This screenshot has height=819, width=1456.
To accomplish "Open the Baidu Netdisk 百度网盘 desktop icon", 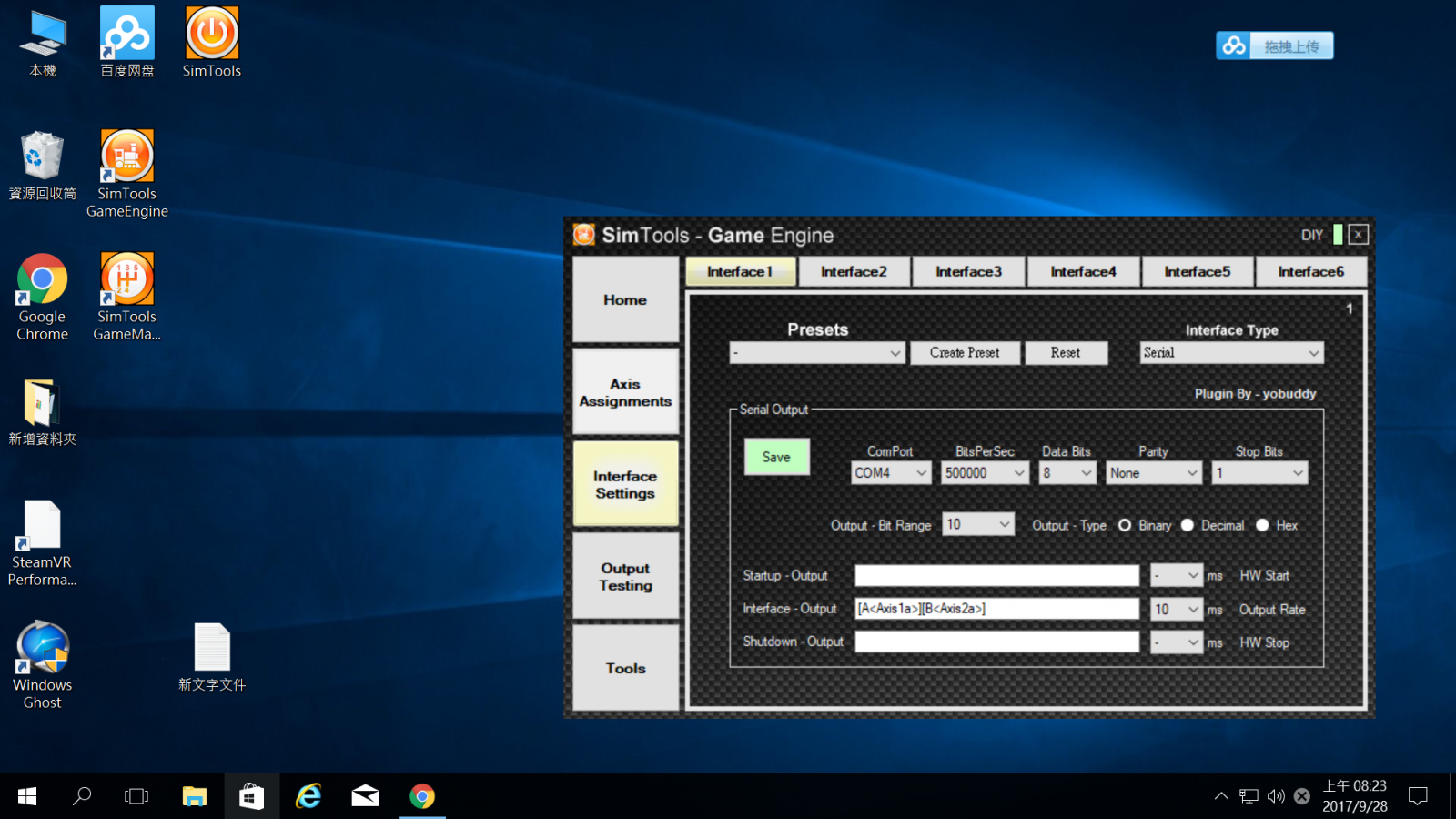I will point(127,42).
